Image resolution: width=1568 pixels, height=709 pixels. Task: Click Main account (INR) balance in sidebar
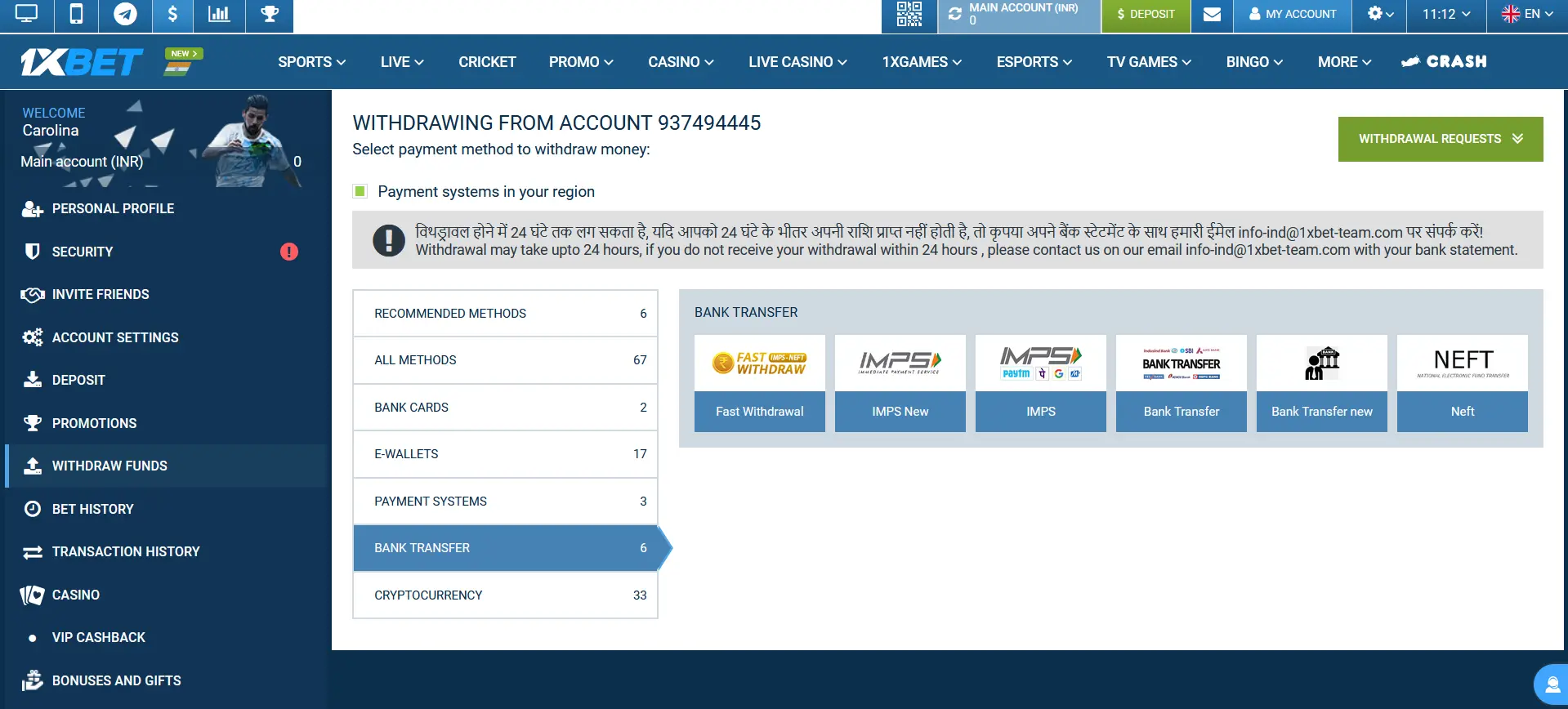click(161, 162)
